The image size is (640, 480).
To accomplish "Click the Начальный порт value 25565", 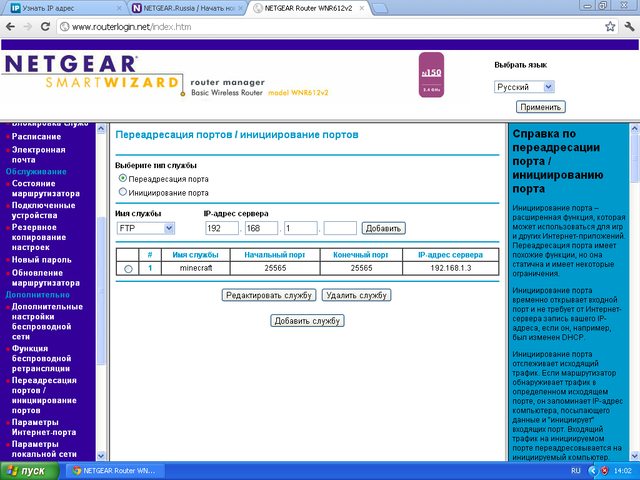I will pos(275,268).
